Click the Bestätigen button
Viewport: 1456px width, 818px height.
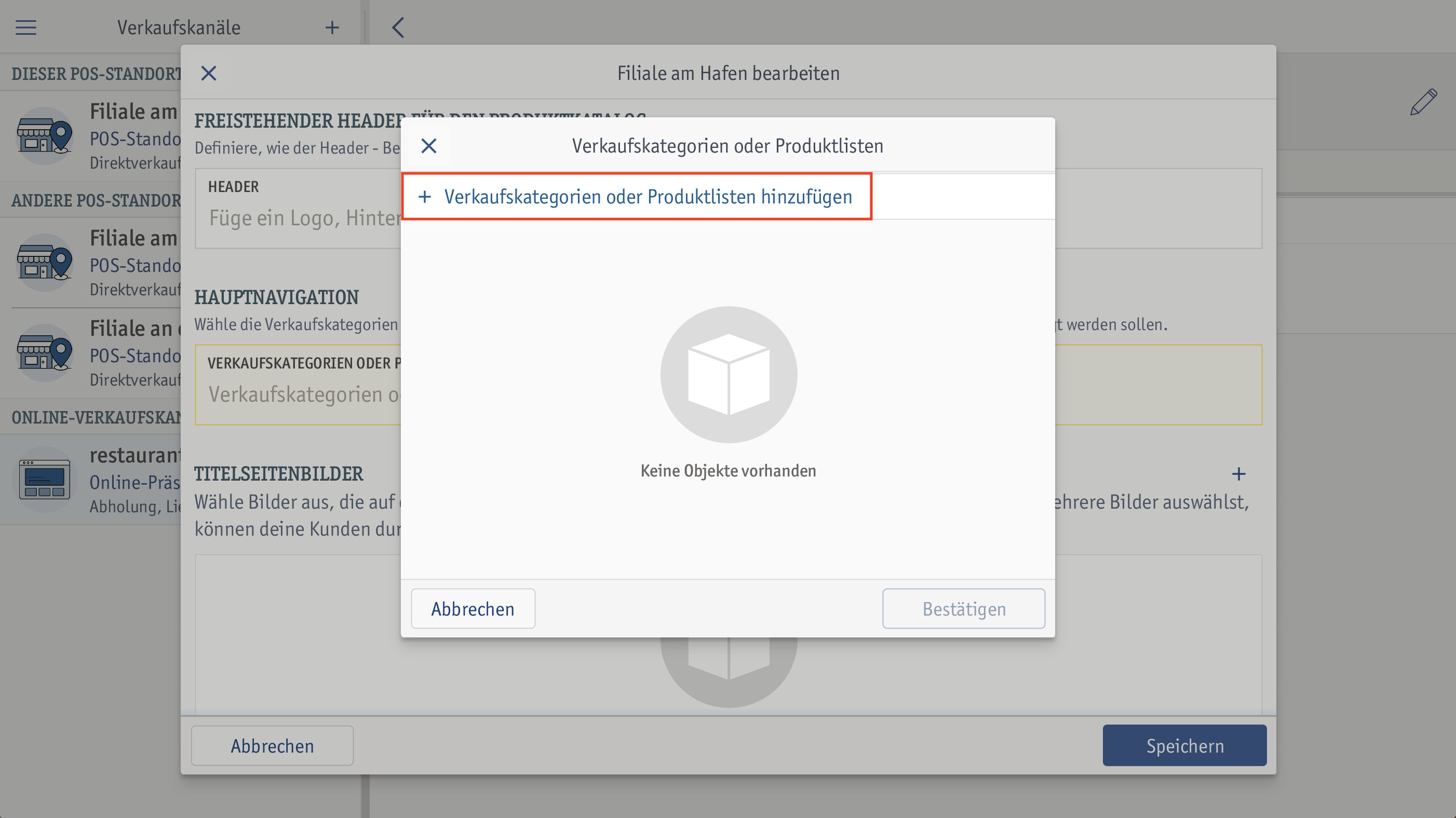pyautogui.click(x=964, y=608)
